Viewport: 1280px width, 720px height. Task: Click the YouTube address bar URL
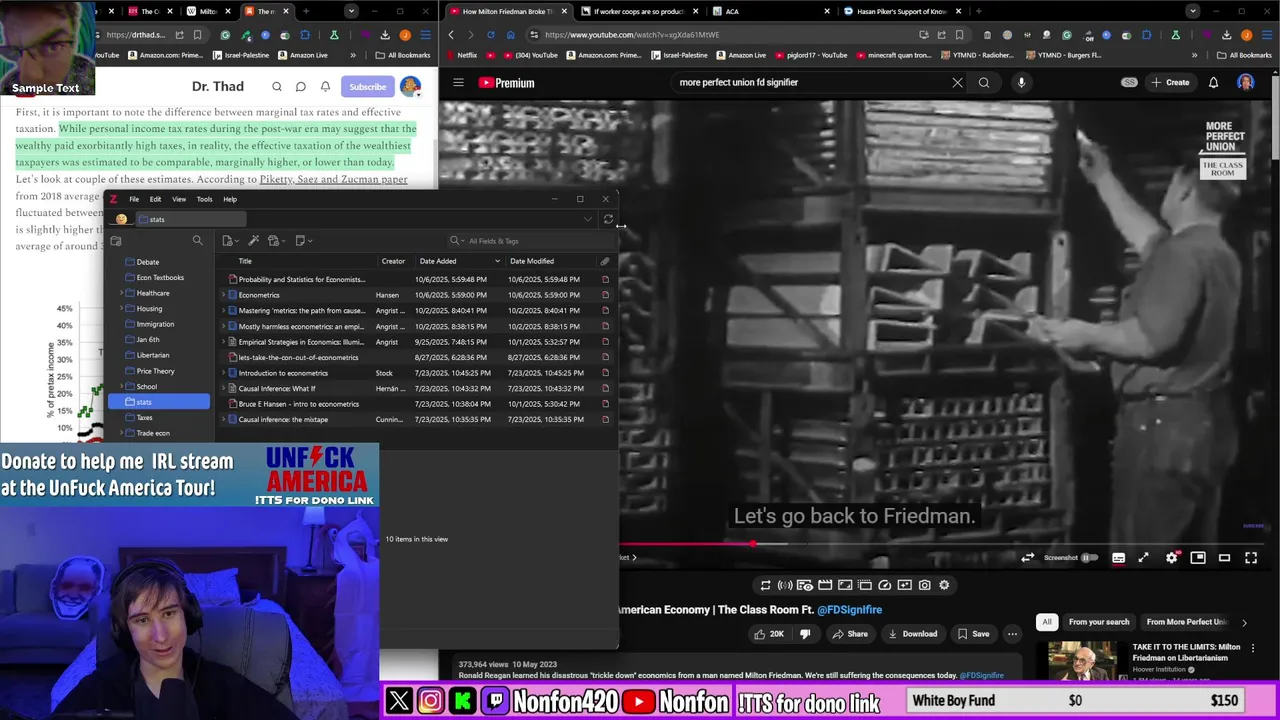632,35
